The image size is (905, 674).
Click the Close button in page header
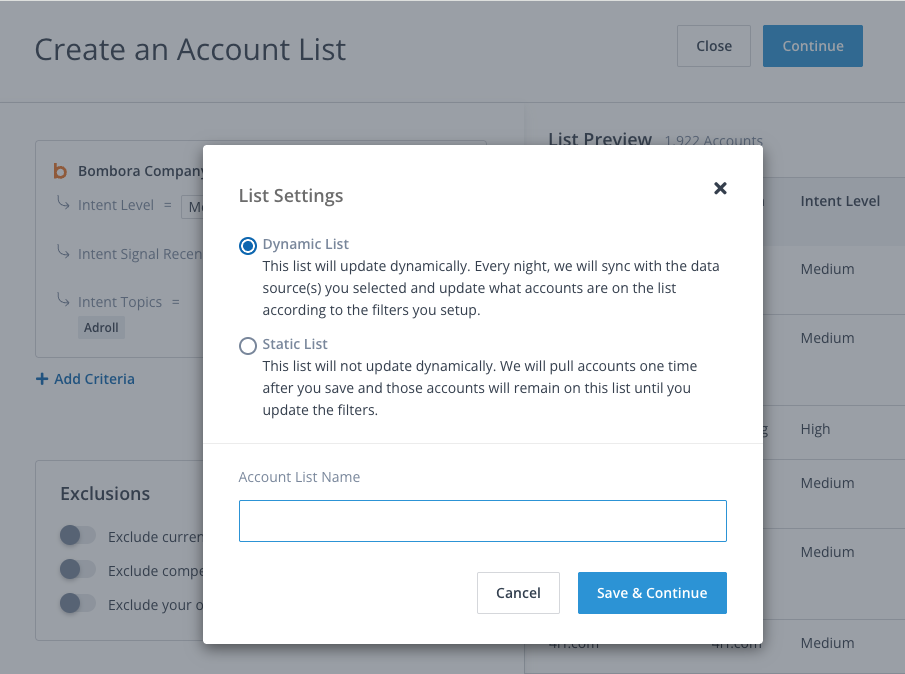pyautogui.click(x=714, y=46)
